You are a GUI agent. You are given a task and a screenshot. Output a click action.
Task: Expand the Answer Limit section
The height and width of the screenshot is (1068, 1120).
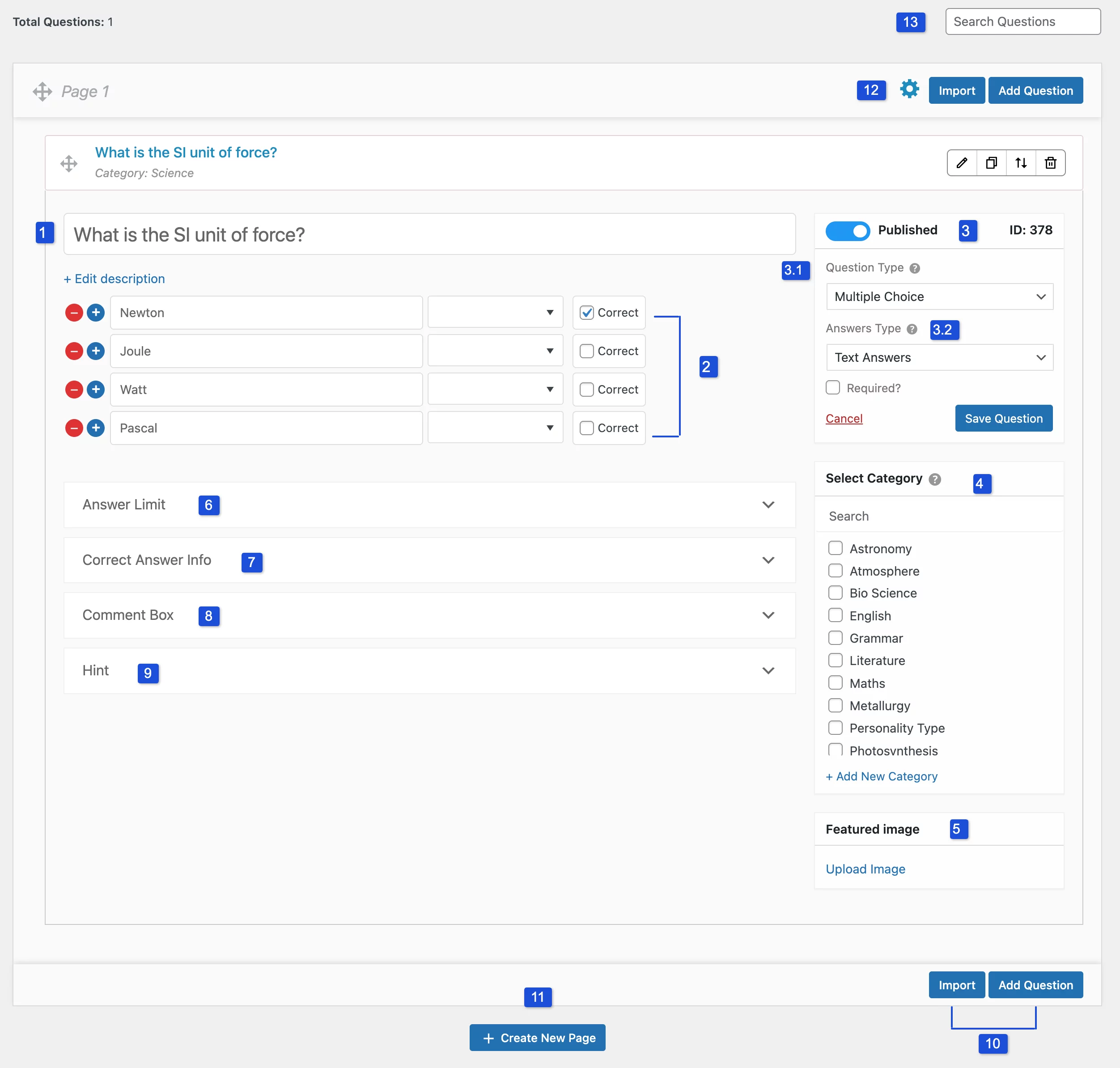768,504
